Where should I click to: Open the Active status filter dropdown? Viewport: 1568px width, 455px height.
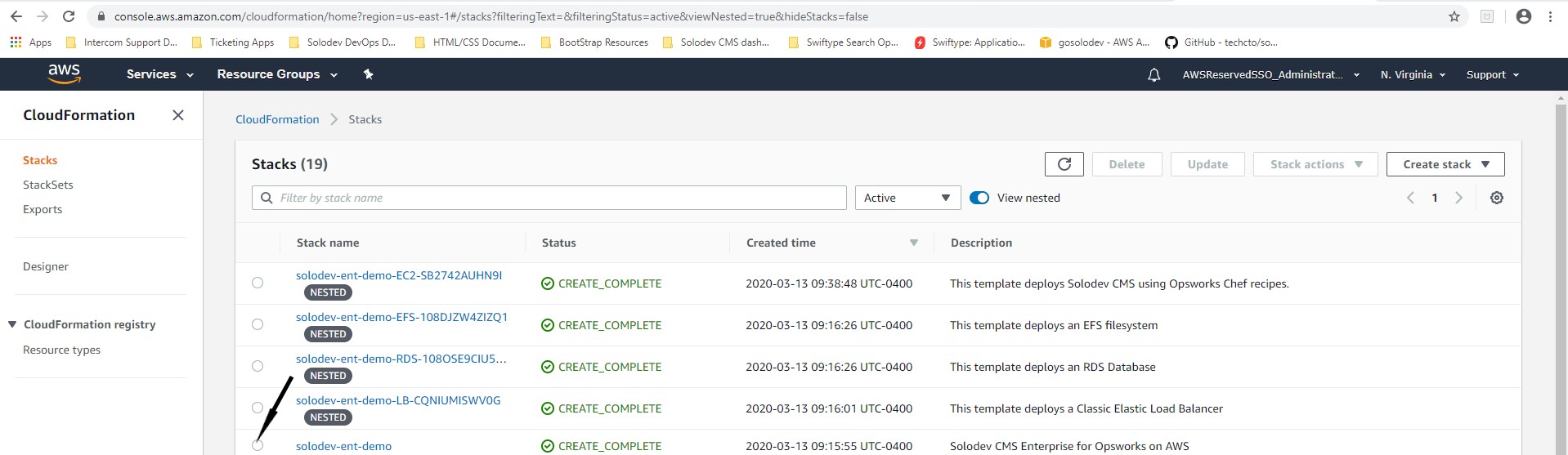point(907,198)
